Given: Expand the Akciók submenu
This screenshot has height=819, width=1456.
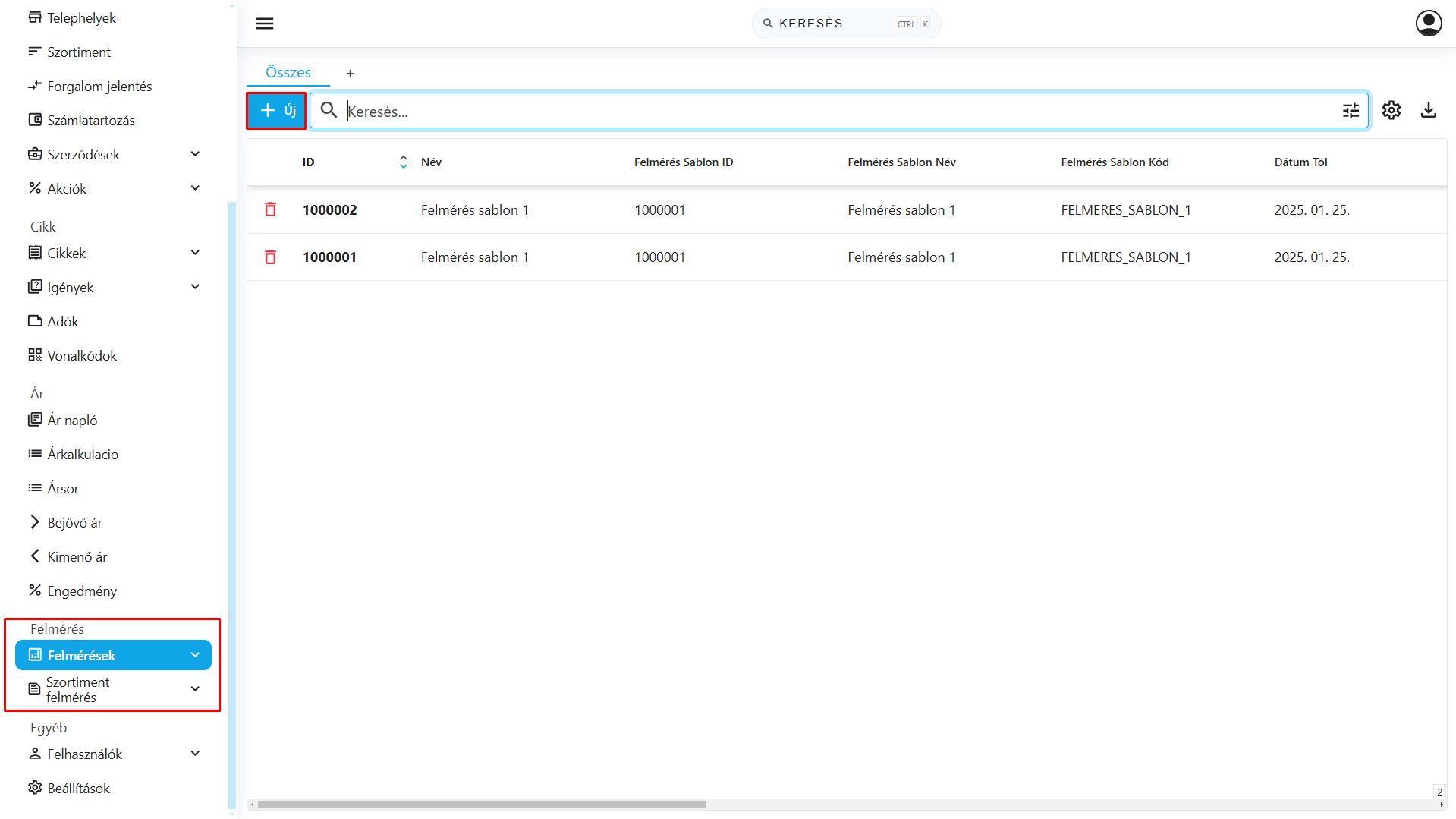Looking at the screenshot, I should coord(195,188).
